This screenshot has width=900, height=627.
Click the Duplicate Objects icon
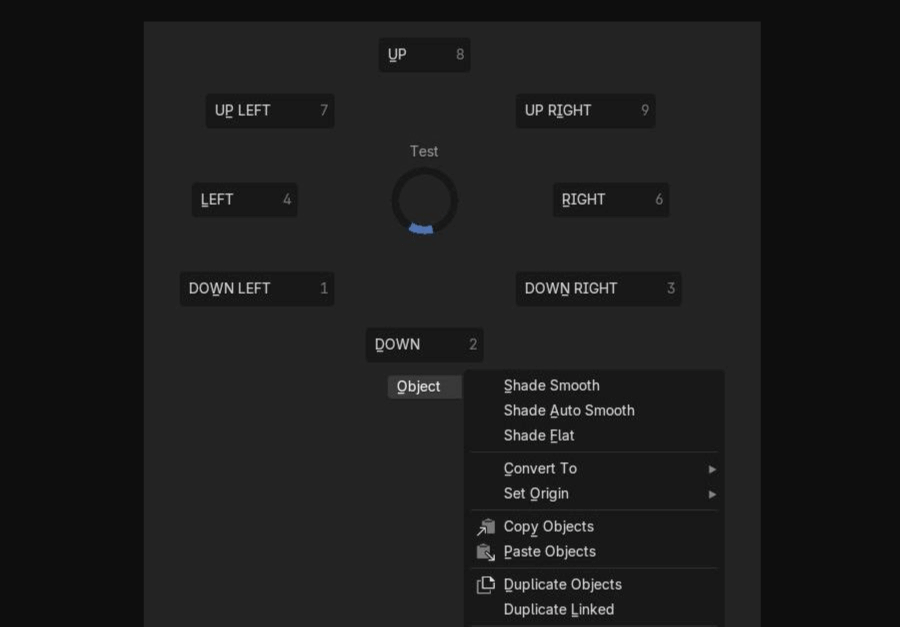(486, 585)
